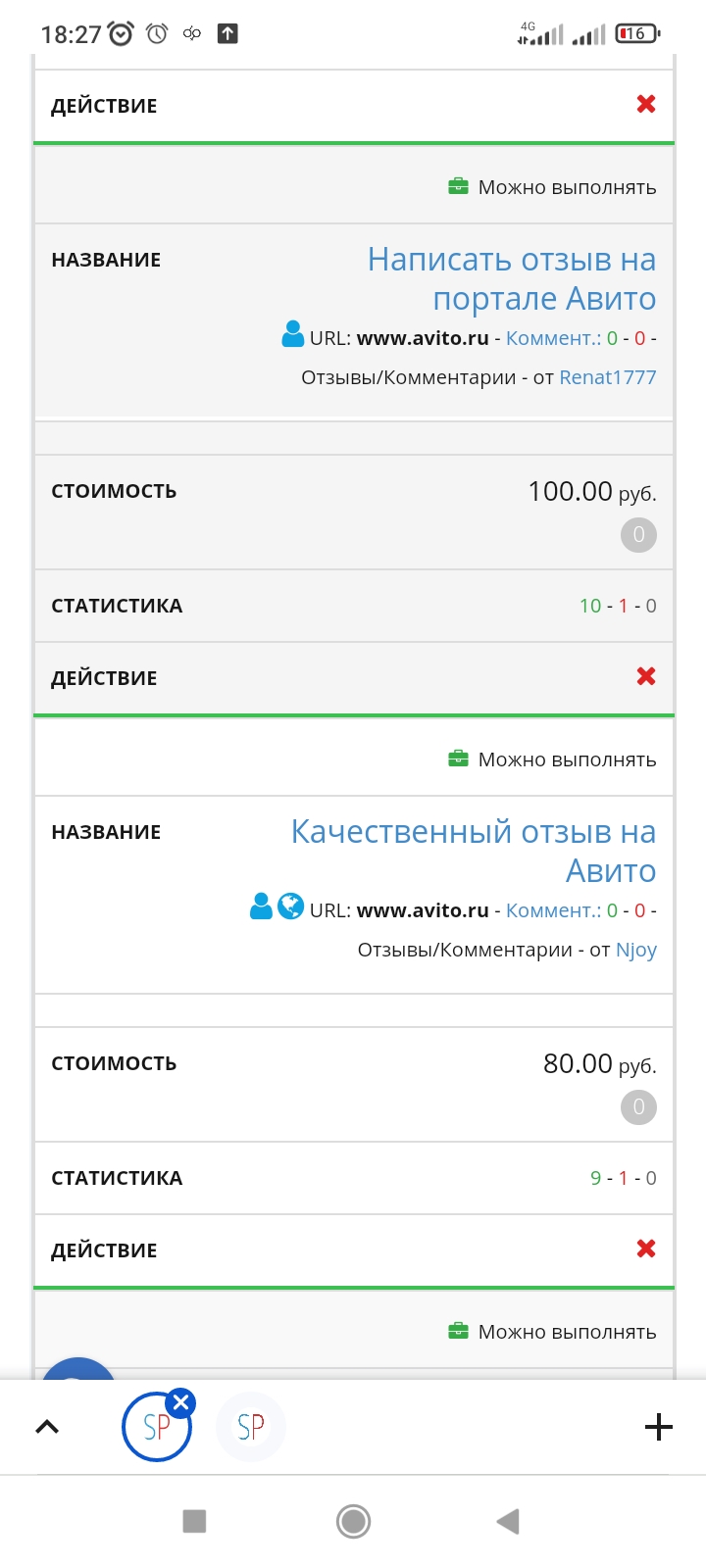The height and width of the screenshot is (1568, 706).
Task: Expand the tab bar with the up chevron
Action: [x=47, y=1427]
